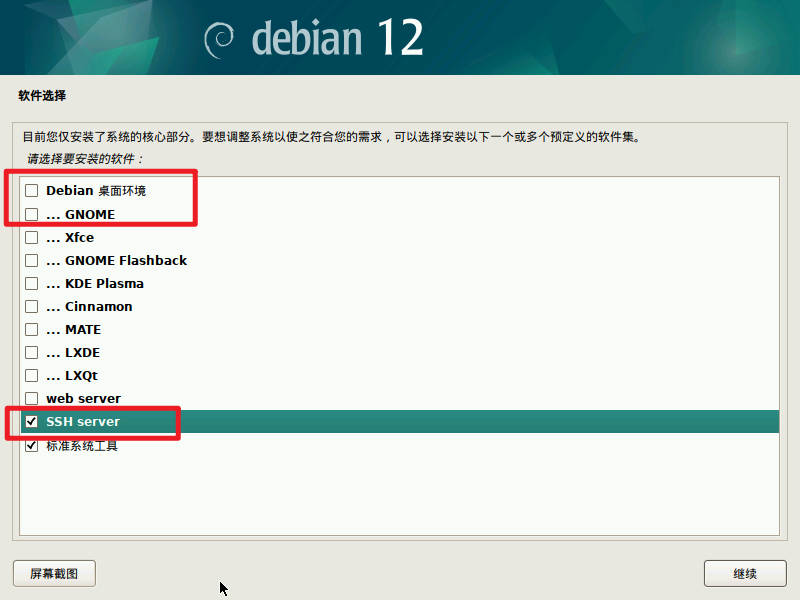The image size is (800, 600).
Task: Click the Debian swirl logo
Action: click(219, 40)
